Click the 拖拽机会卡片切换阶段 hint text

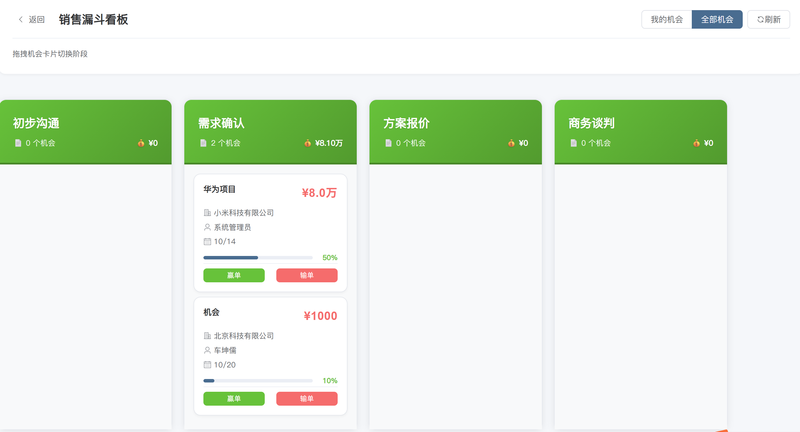point(50,54)
